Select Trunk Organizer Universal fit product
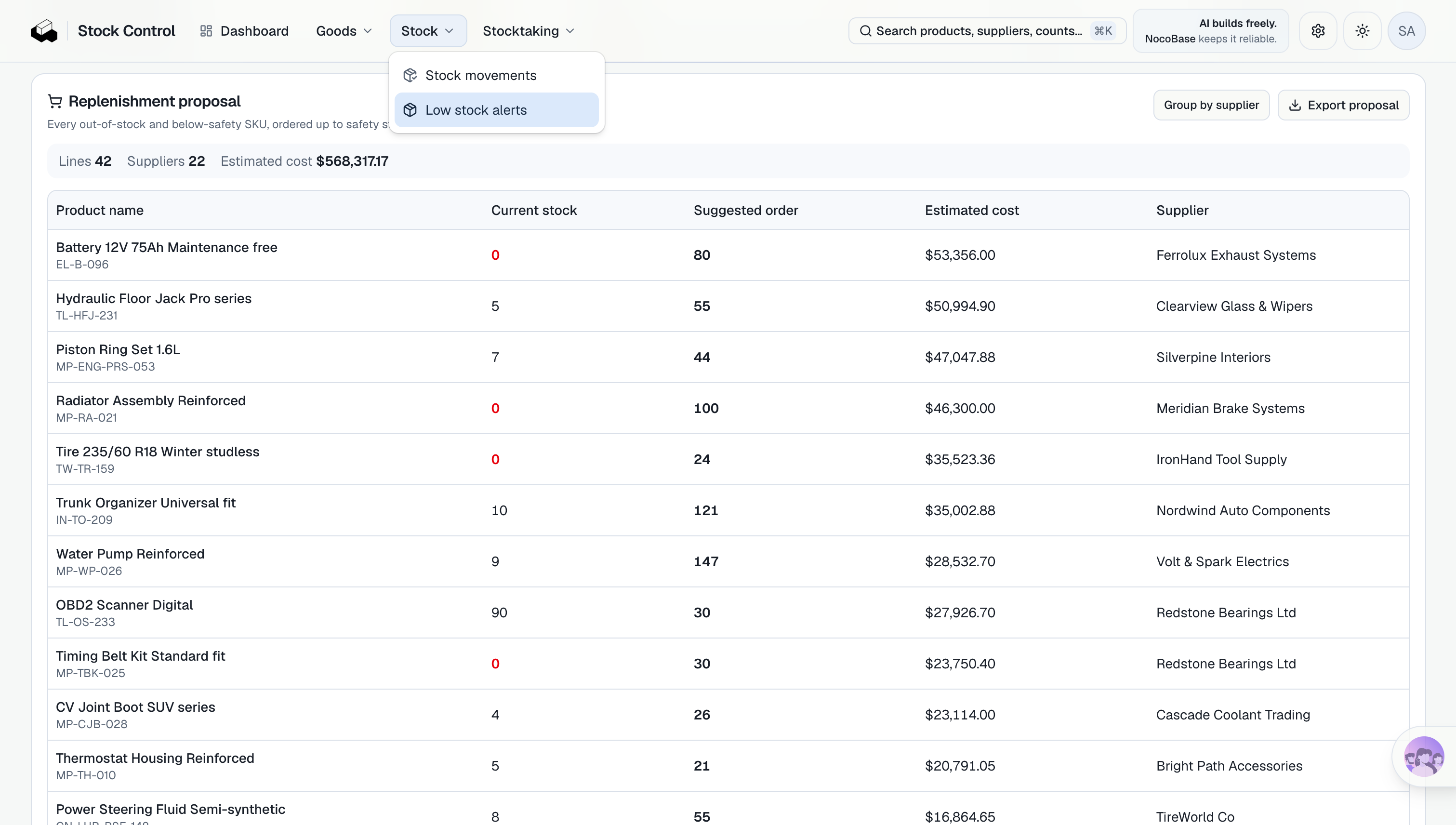Screen dimensions: 1456x825 [146, 503]
